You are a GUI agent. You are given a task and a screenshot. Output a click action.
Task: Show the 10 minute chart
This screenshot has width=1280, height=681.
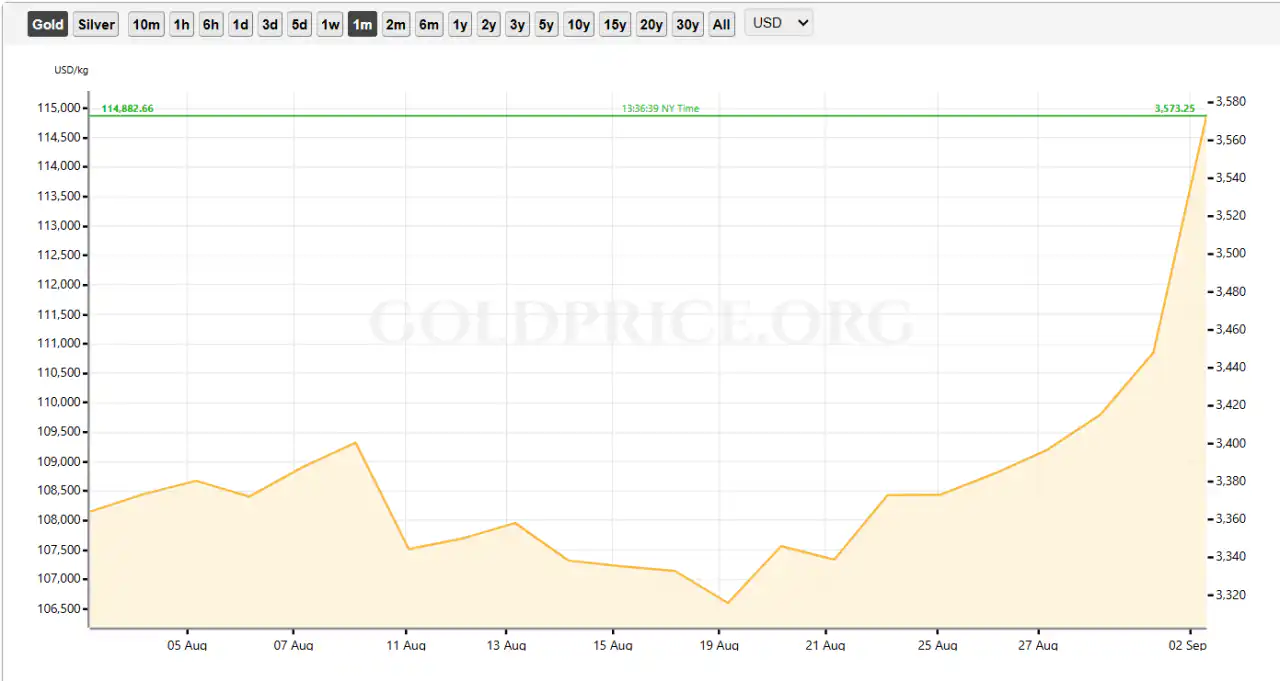(x=145, y=23)
